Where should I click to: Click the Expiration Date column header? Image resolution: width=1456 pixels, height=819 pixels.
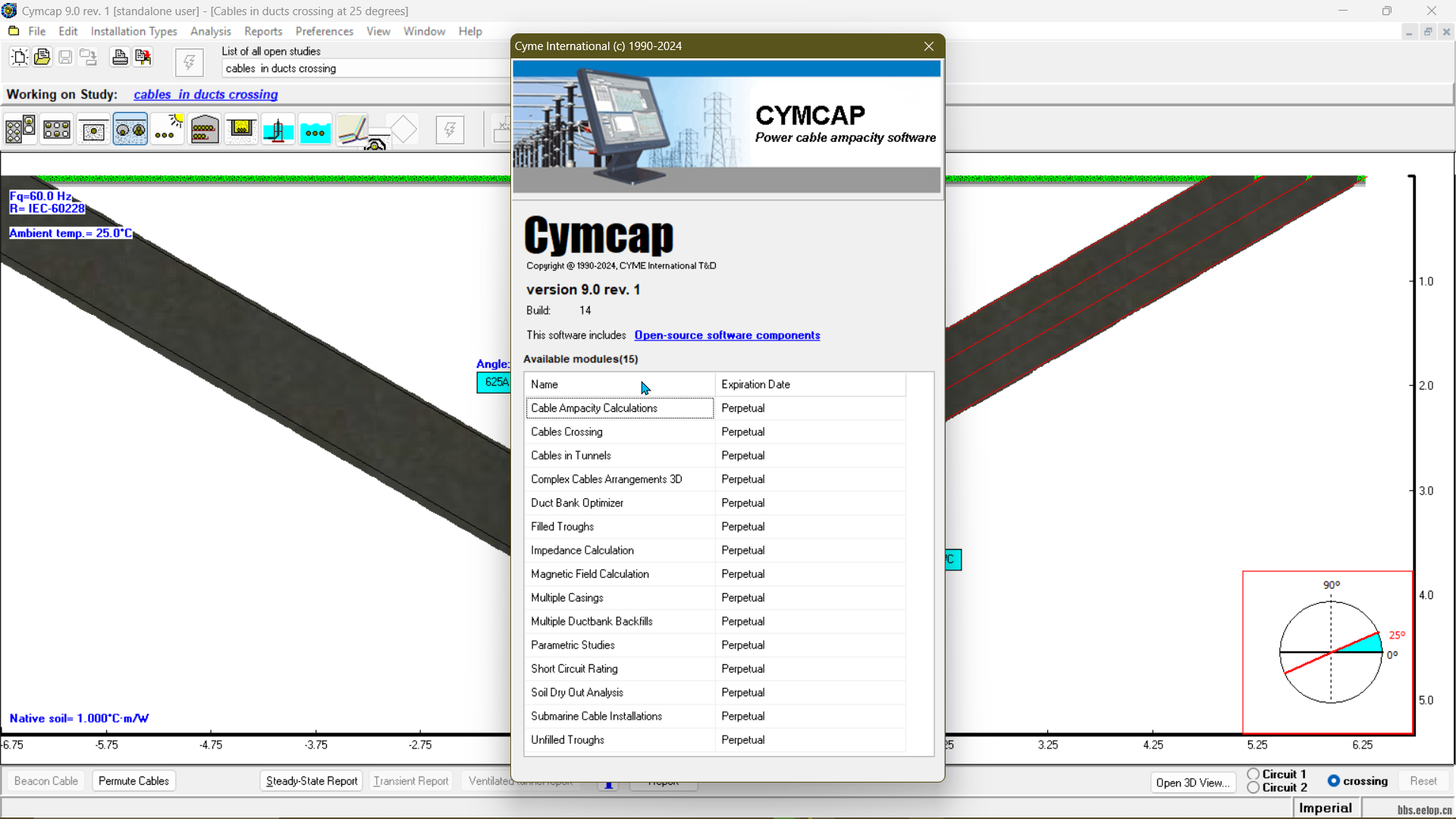tap(810, 384)
